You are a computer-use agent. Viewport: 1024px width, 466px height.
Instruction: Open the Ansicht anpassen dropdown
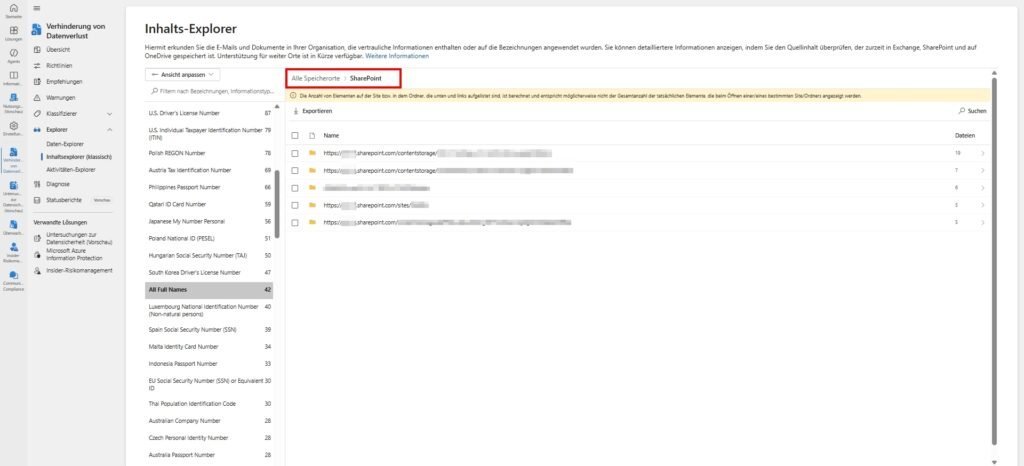[183, 74]
